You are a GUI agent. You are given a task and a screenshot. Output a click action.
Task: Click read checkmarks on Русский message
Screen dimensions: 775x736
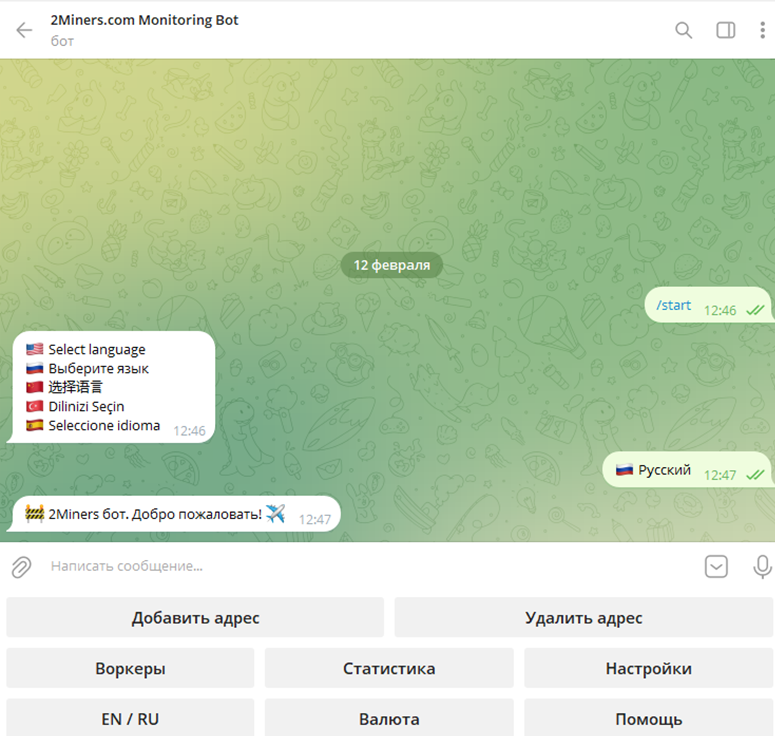tap(755, 475)
